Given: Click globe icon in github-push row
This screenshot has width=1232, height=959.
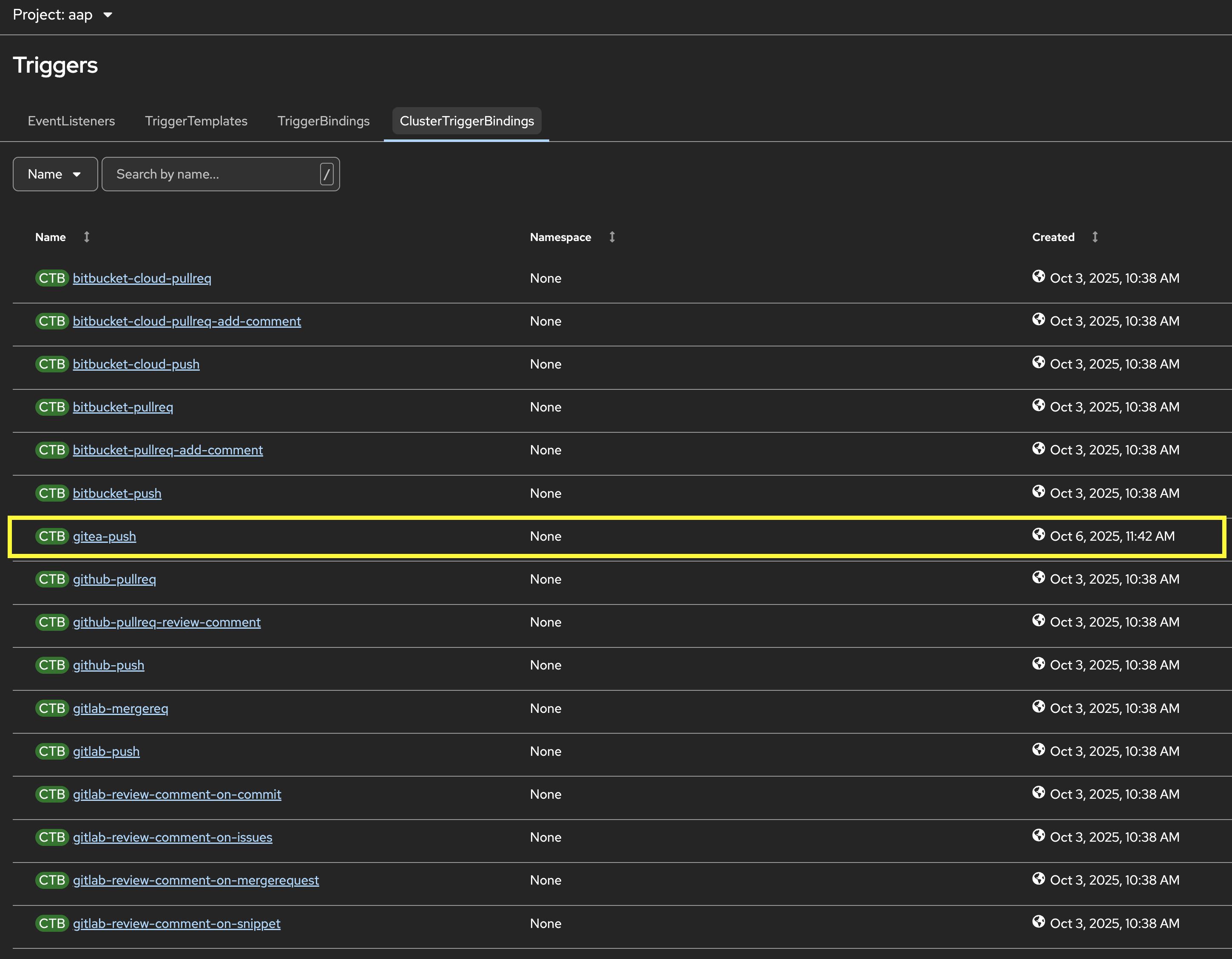Looking at the screenshot, I should click(x=1038, y=664).
